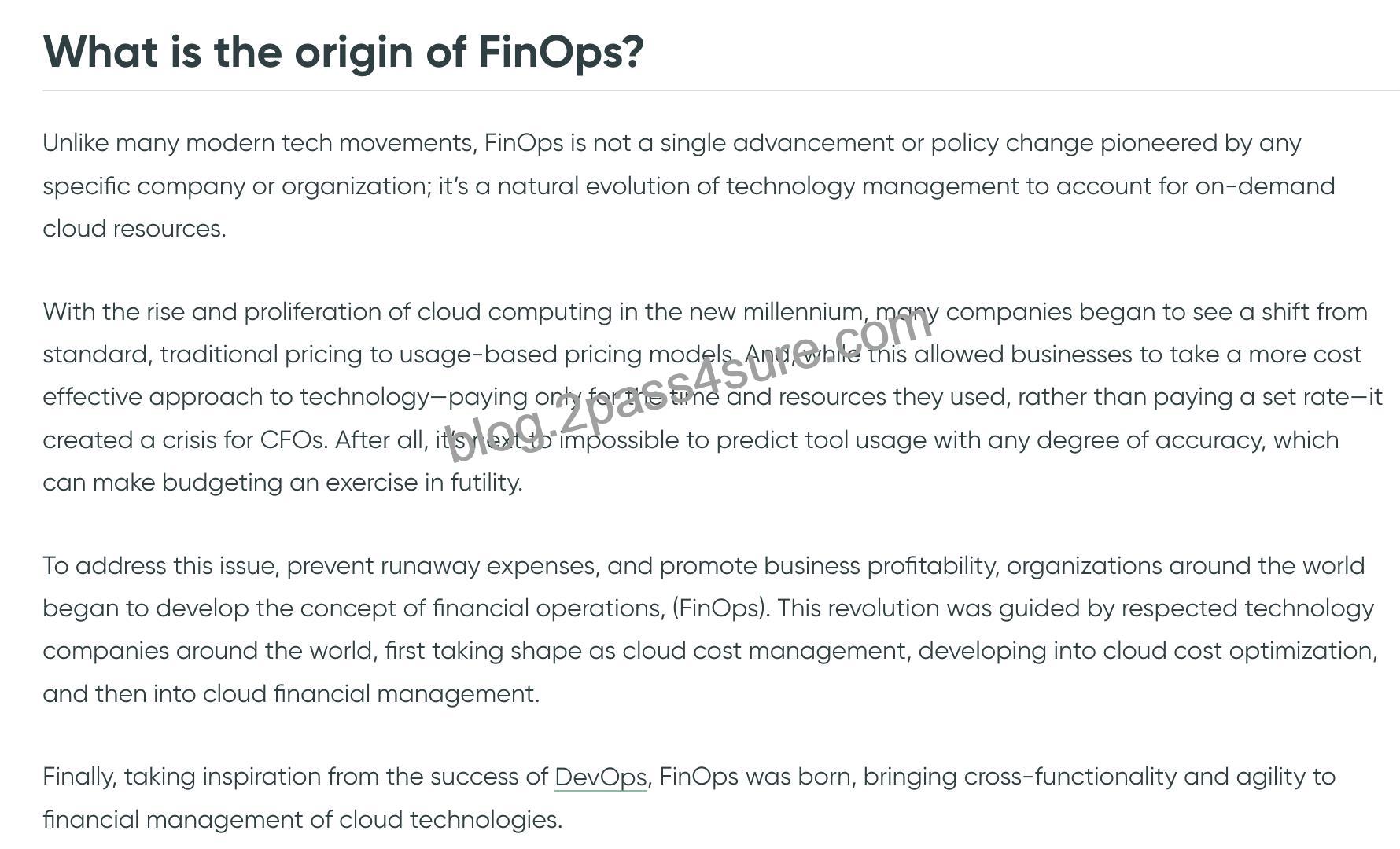Open the DevOps hyperlink
1400x849 pixels.
coord(600,777)
